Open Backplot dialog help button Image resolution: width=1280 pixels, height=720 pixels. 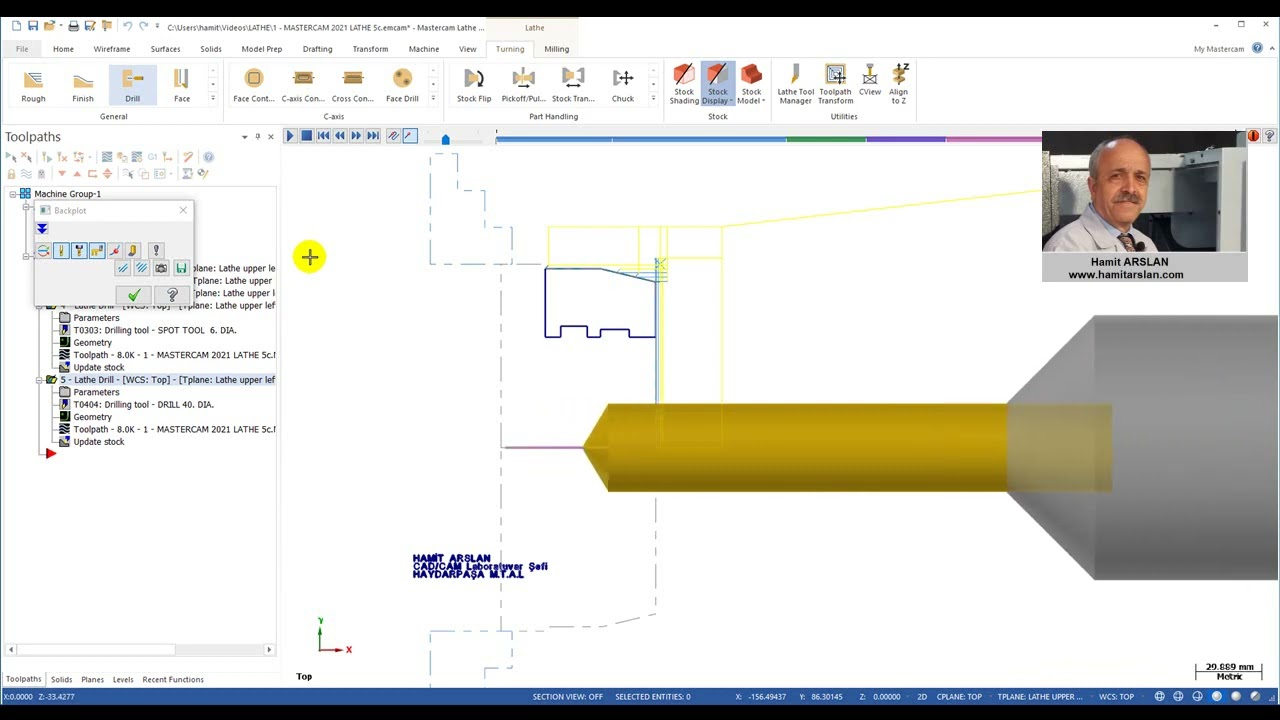[x=172, y=295]
